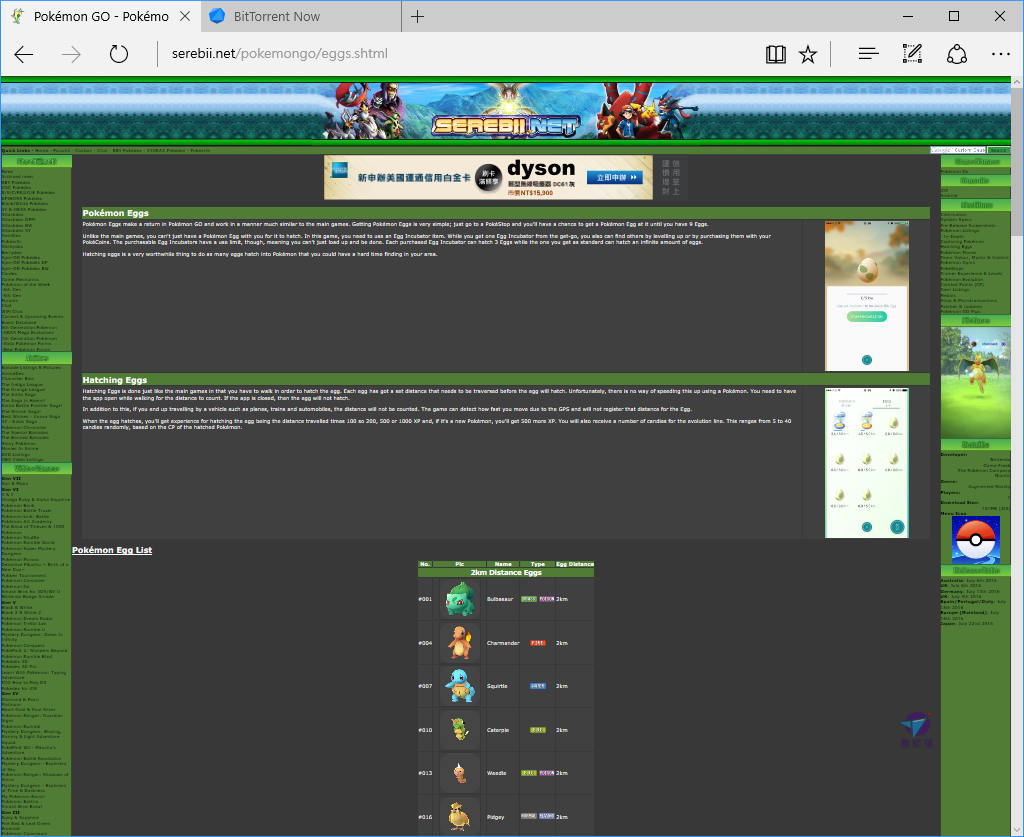Click the Charmander picture
Viewport: 1024px width, 837px height.
(460, 643)
